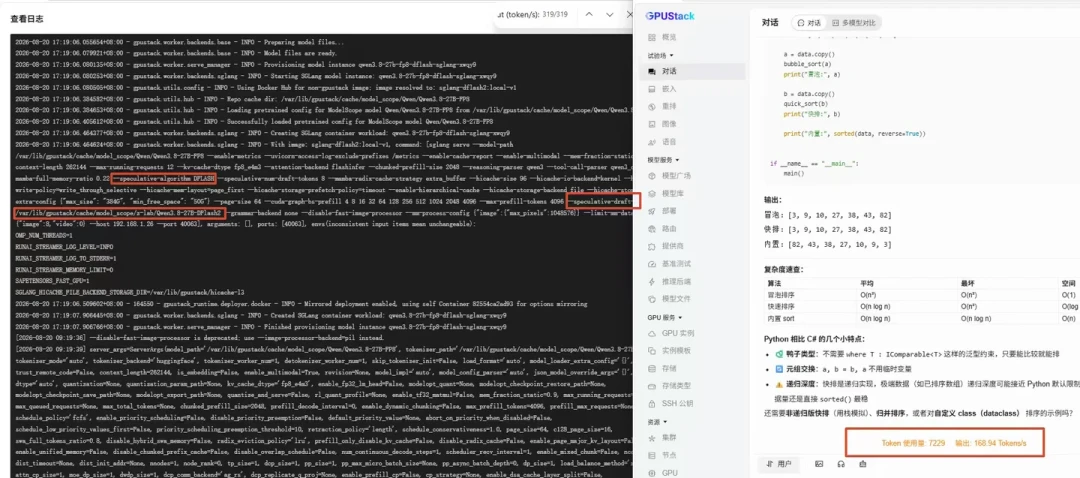Collapse the 试验场 sidebar group
The width and height of the screenshot is (1080, 478).
pyautogui.click(x=661, y=55)
